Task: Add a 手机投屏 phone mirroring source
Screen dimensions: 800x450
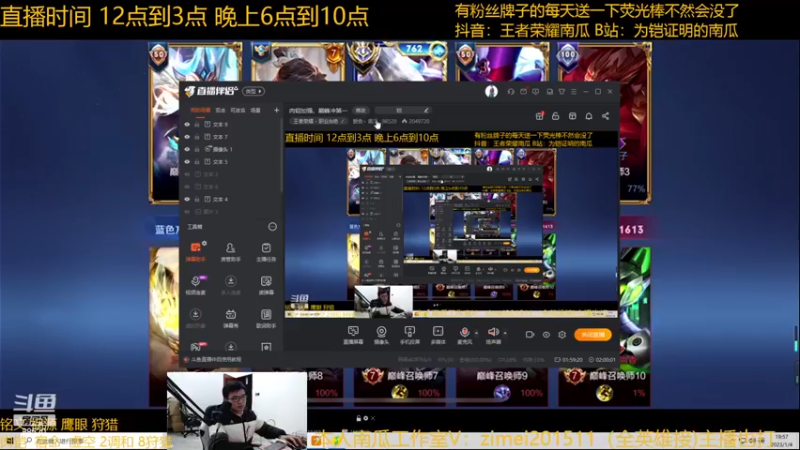Action: tap(409, 335)
